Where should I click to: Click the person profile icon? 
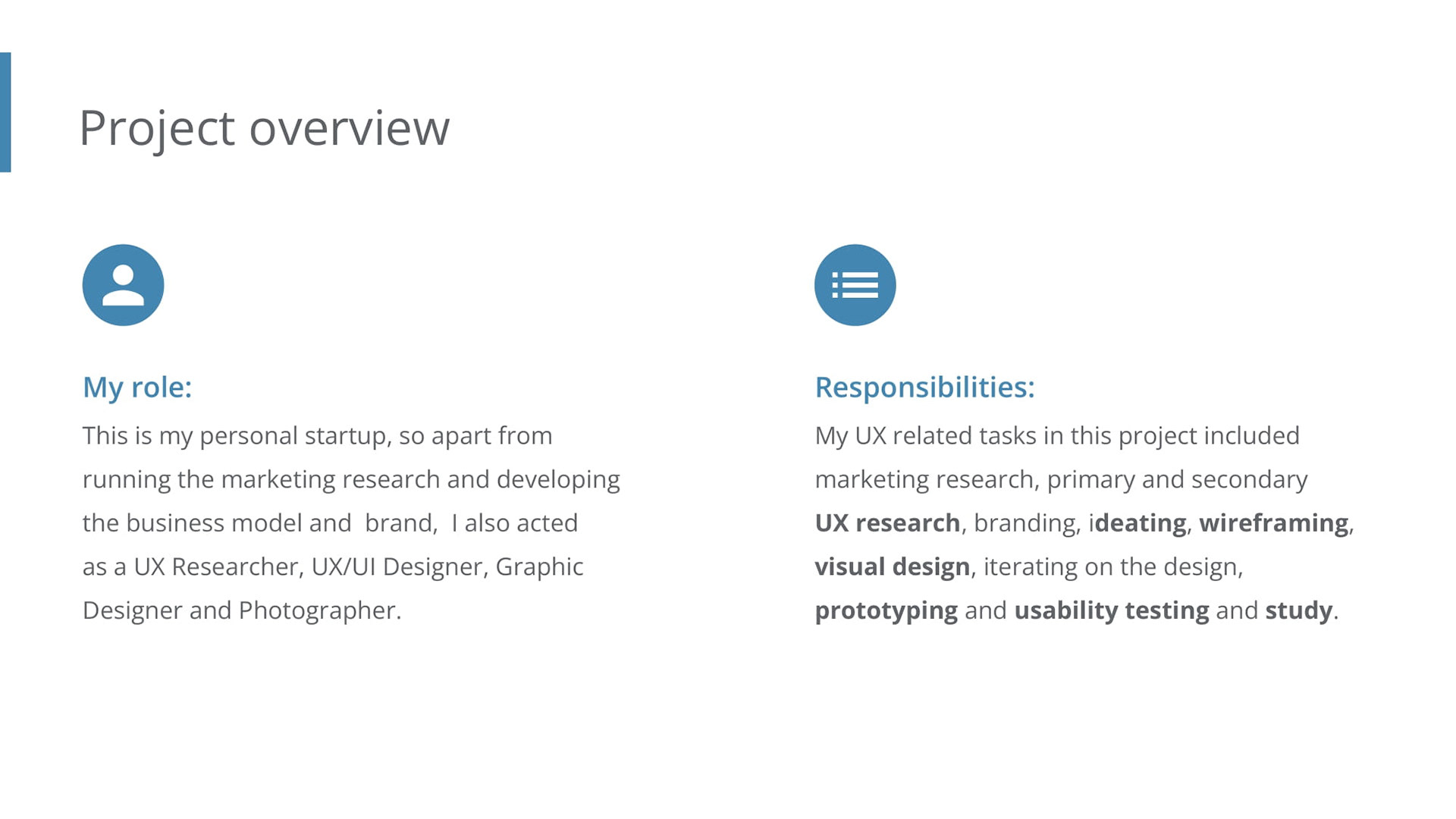[x=123, y=285]
